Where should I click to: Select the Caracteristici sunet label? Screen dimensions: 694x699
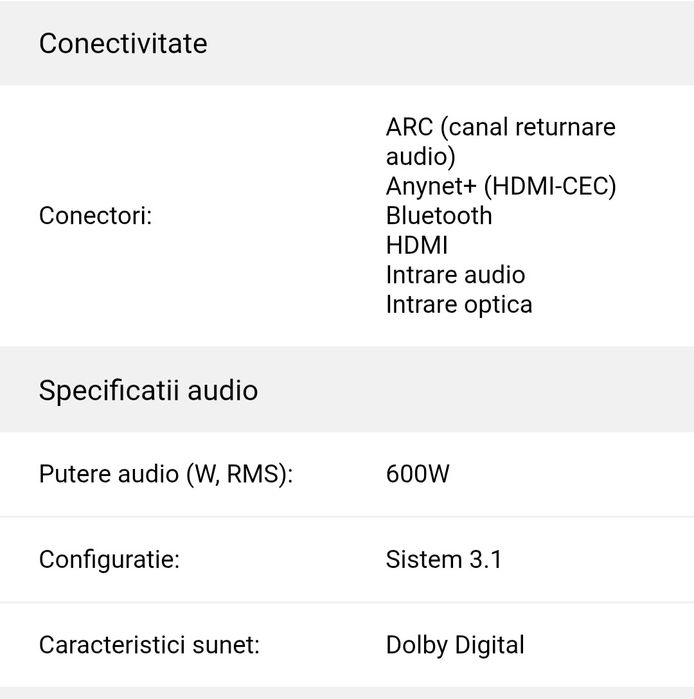(x=149, y=645)
